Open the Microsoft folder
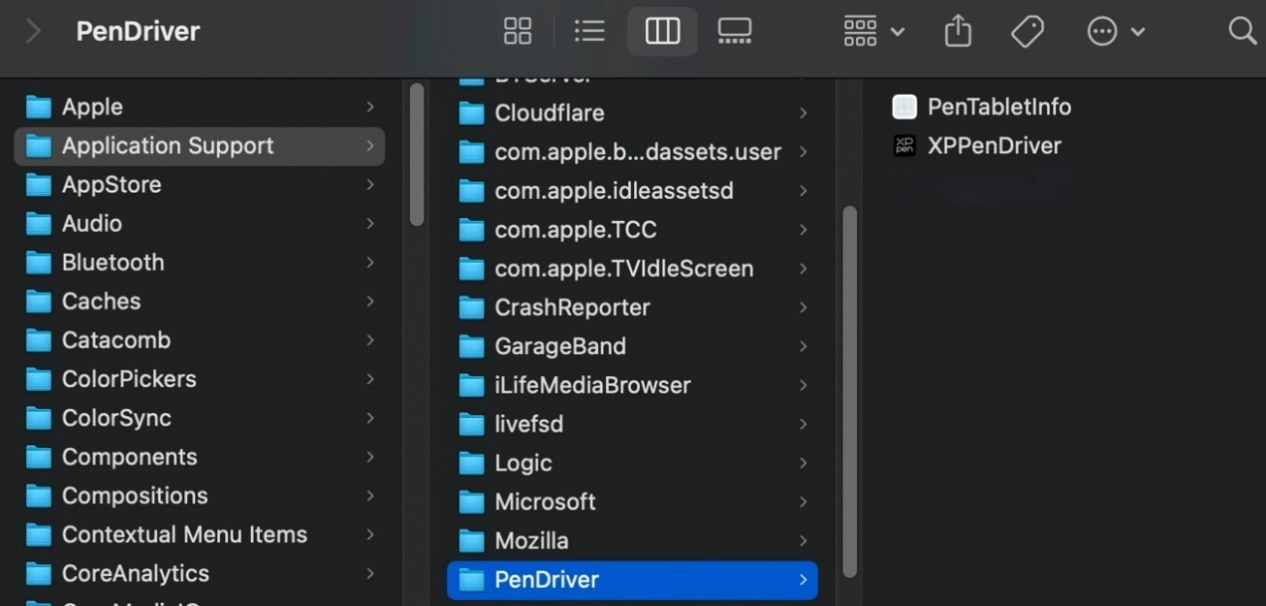1266x606 pixels. (544, 502)
